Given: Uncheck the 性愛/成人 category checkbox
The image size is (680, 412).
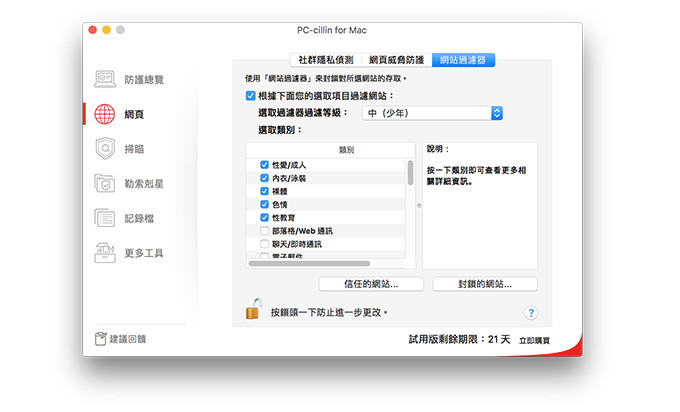Looking at the screenshot, I should tap(264, 164).
